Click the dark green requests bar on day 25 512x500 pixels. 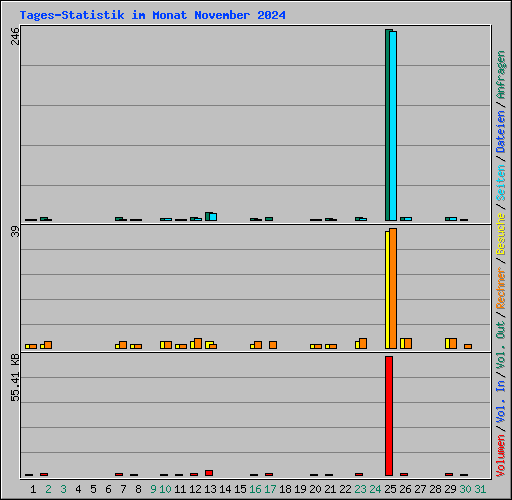point(387,125)
